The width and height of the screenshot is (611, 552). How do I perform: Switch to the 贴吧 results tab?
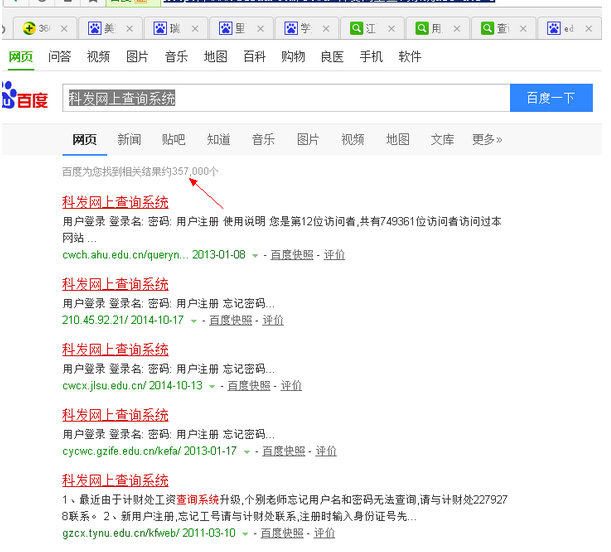click(x=174, y=139)
